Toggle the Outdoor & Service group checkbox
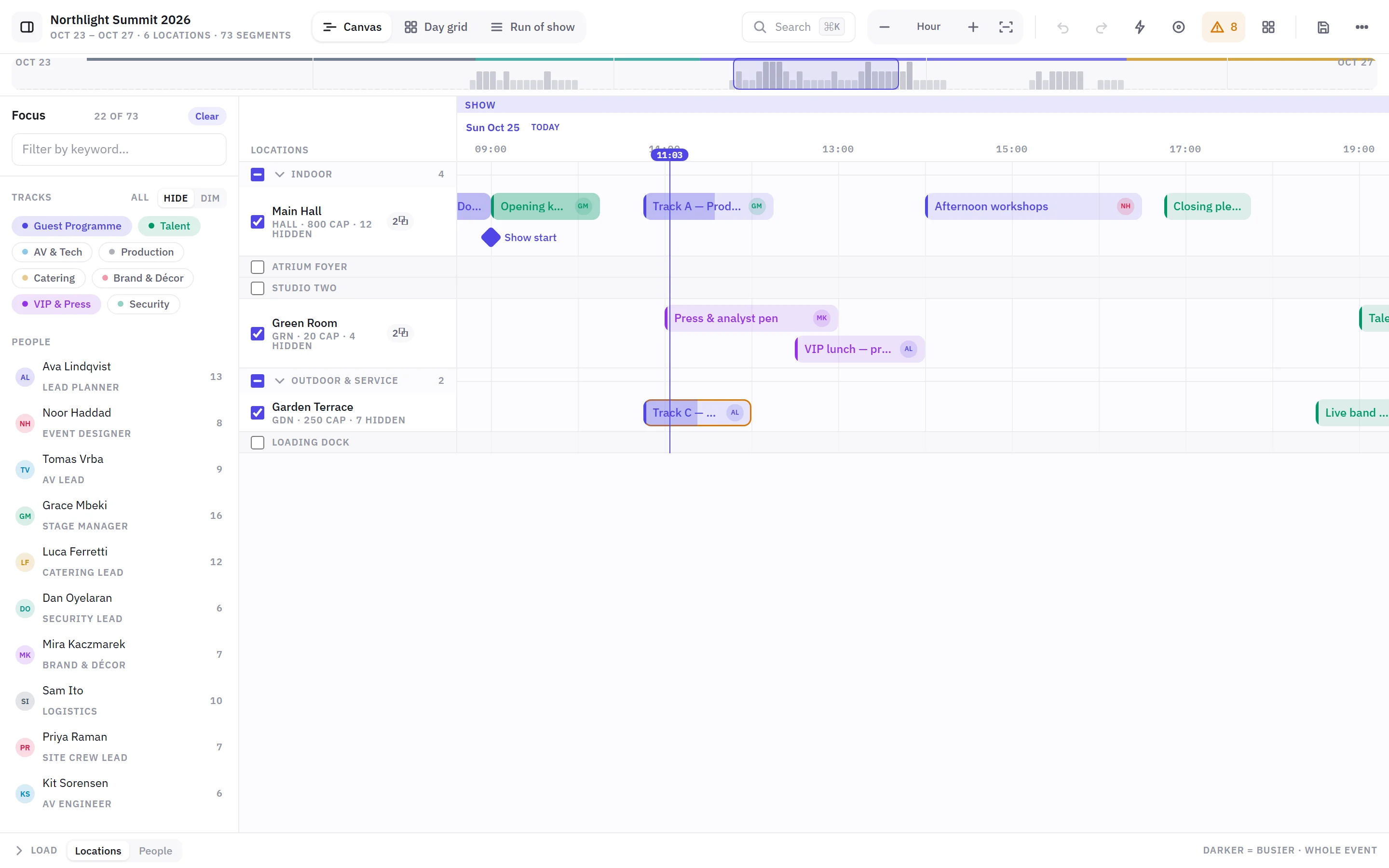Viewport: 1389px width, 868px height. [x=258, y=380]
